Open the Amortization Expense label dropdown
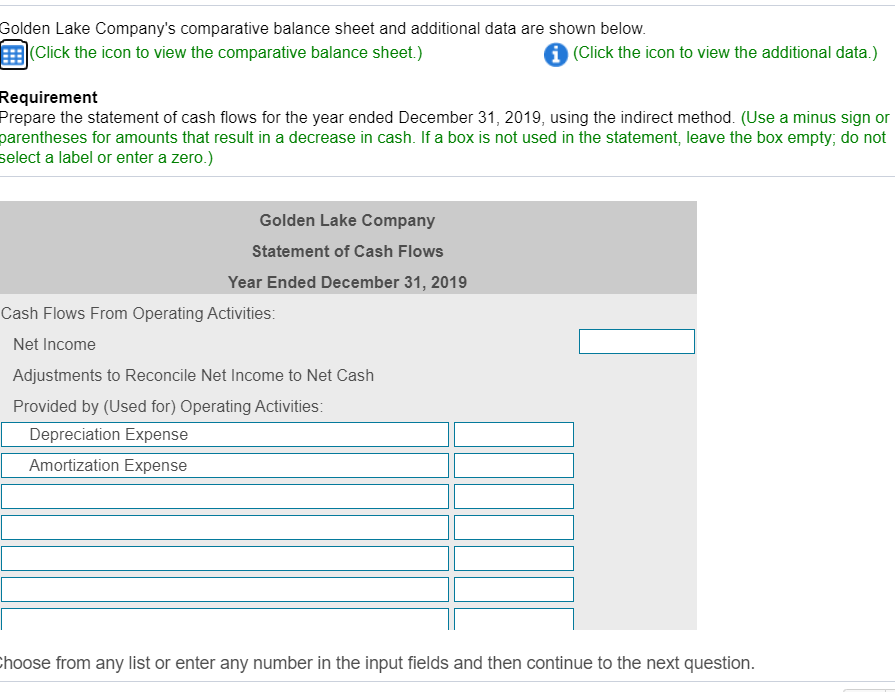 point(224,465)
